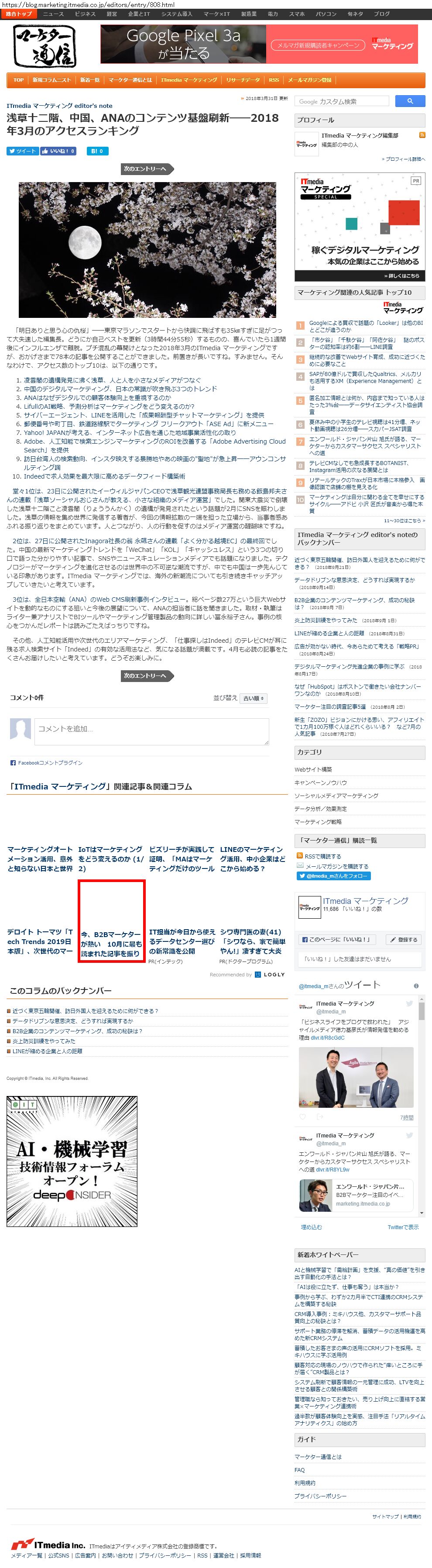Share via the Twitter ツイート button

tap(23, 151)
